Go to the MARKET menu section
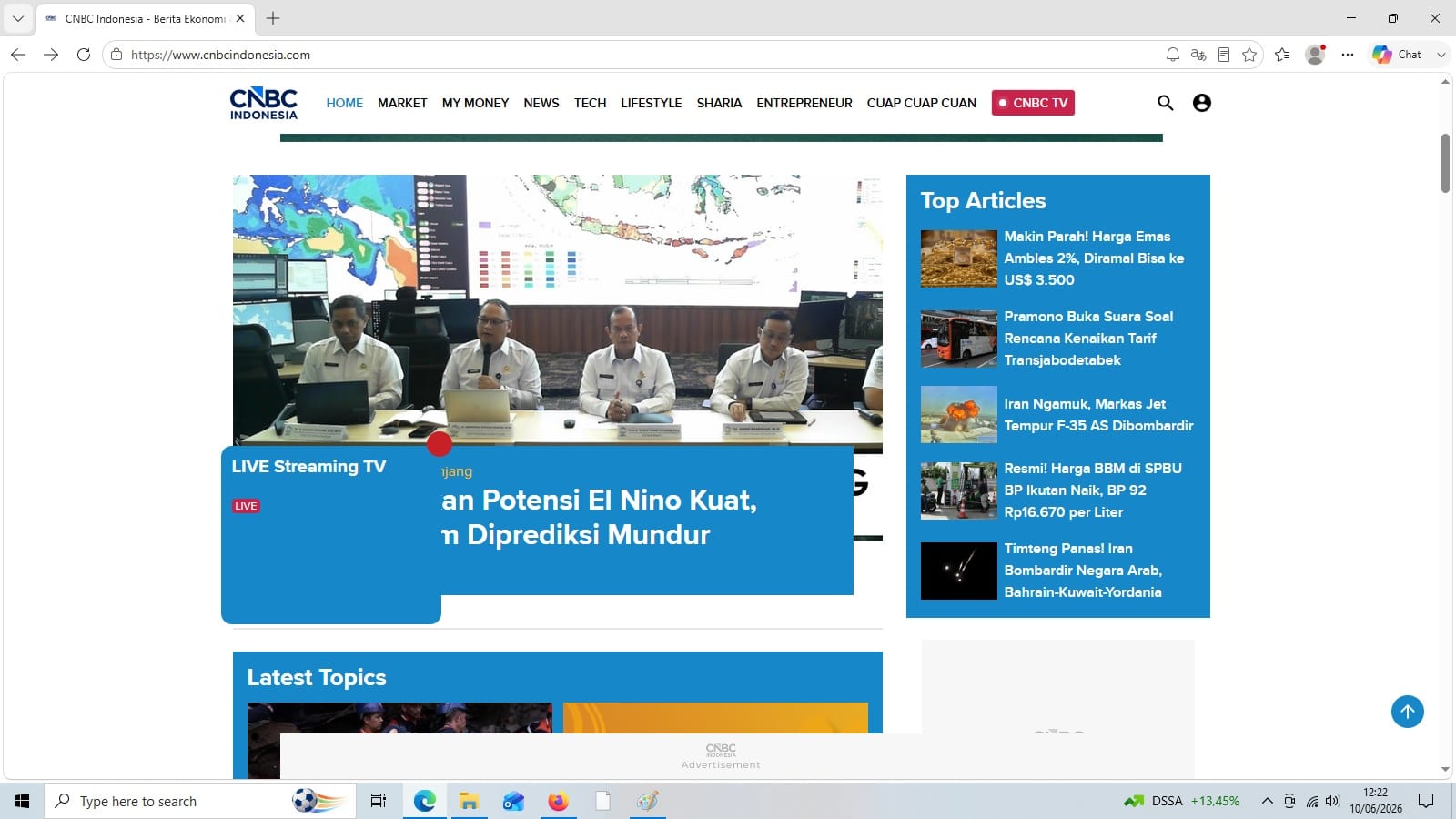 click(402, 103)
